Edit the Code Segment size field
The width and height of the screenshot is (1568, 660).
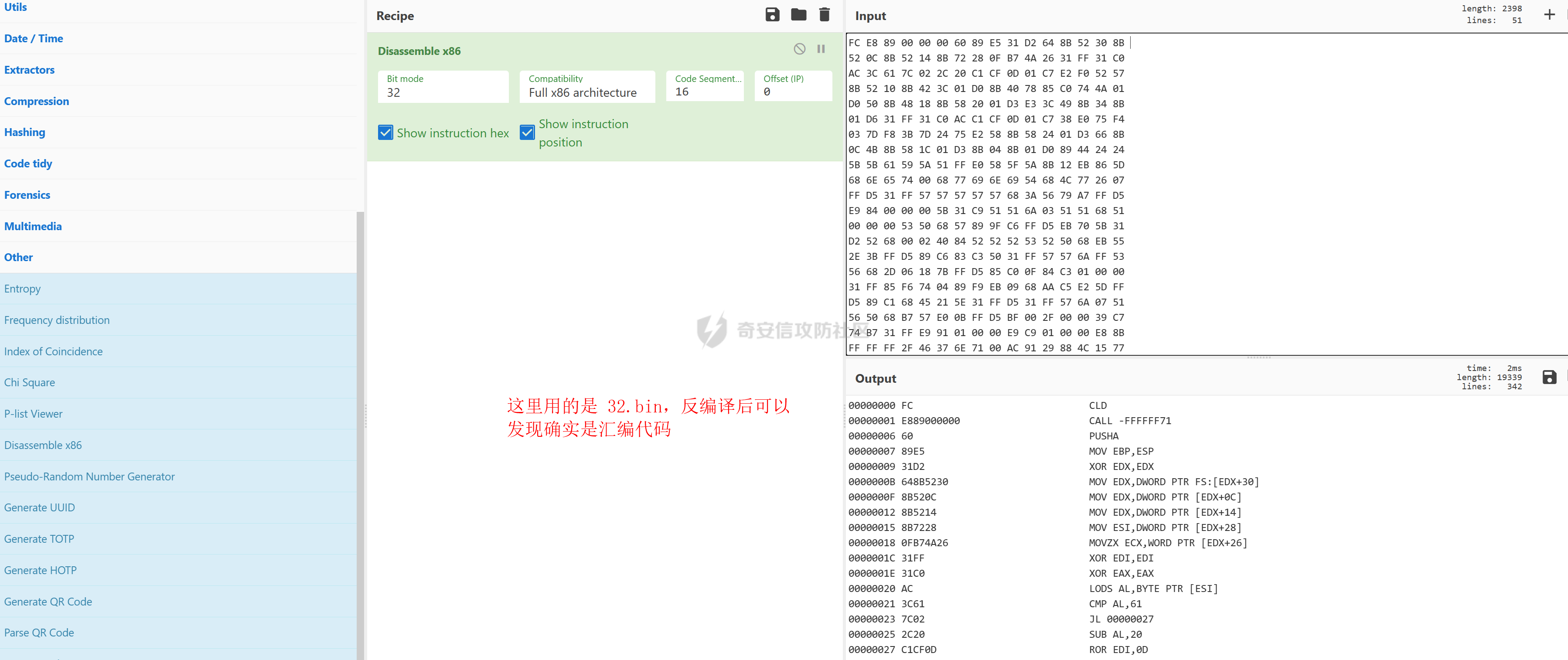point(705,86)
